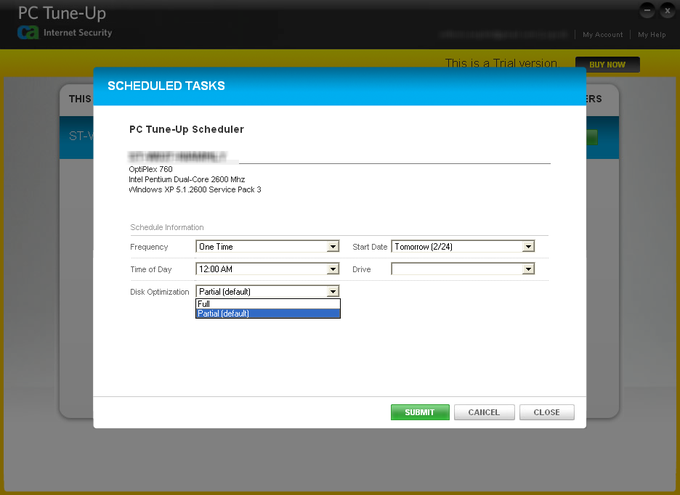Image resolution: width=680 pixels, height=495 pixels.
Task: Expand the Drive dropdown arrow
Action: (x=528, y=269)
